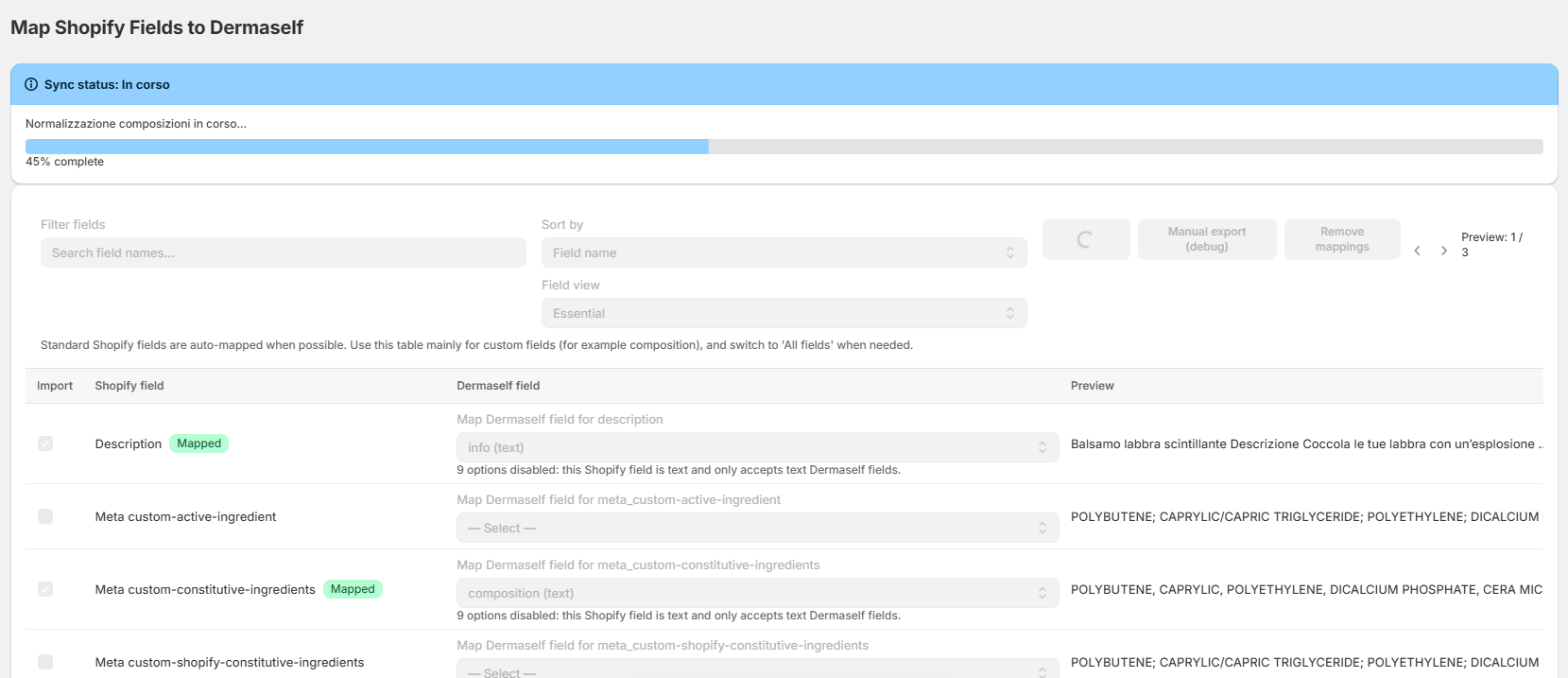
Task: Click the Description field name
Action: pos(128,443)
